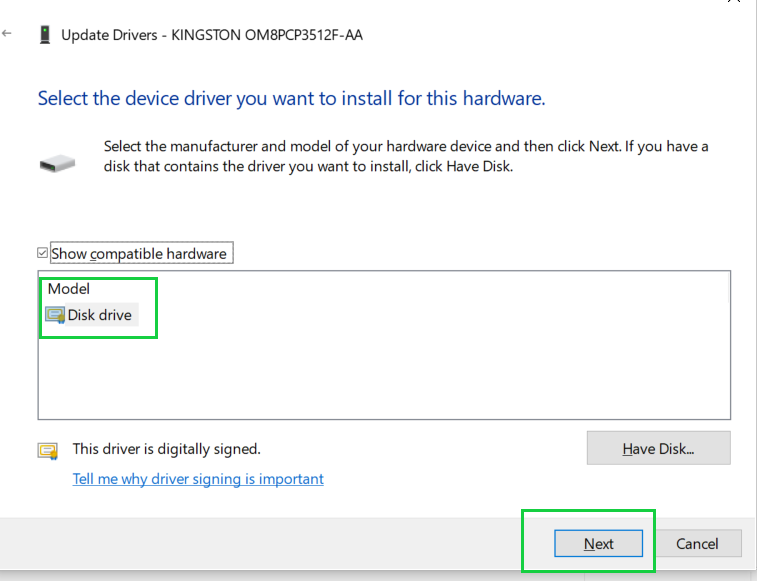Click the Update Drivers KINGSTON title text

212,35
